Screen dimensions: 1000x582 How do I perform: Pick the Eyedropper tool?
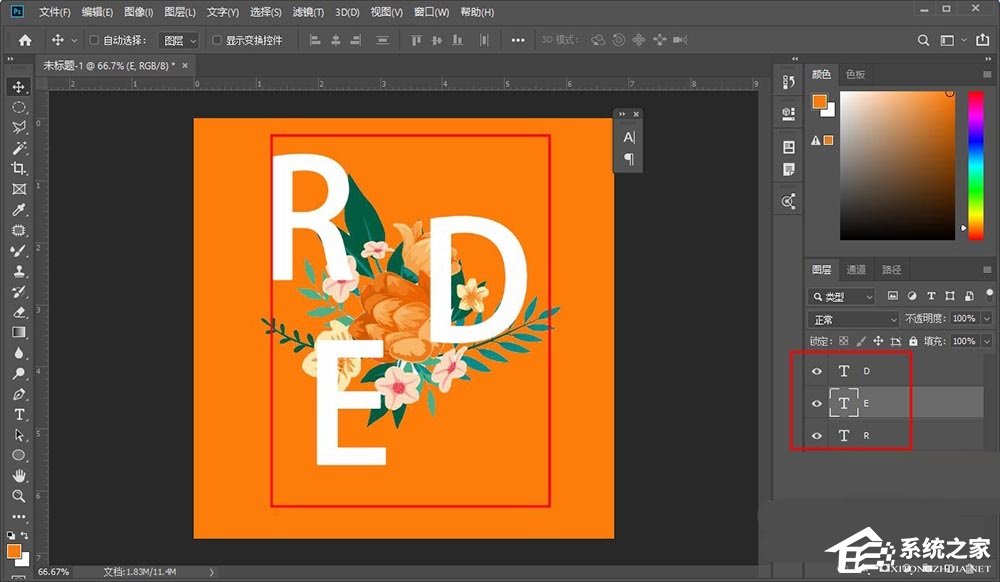click(x=18, y=209)
